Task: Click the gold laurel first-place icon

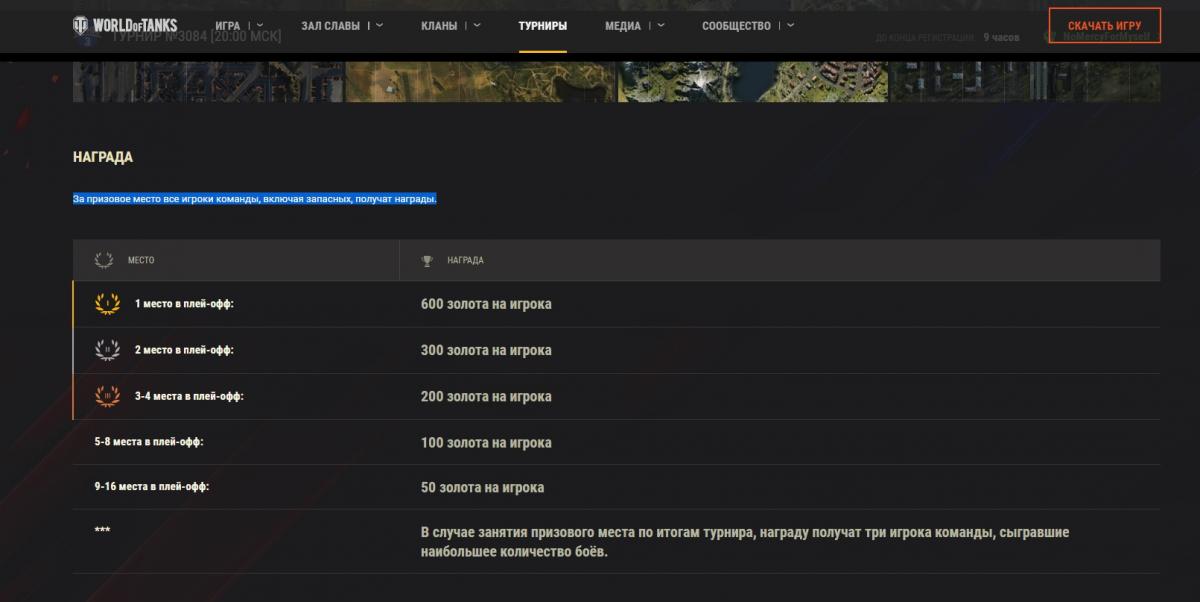Action: click(x=107, y=304)
